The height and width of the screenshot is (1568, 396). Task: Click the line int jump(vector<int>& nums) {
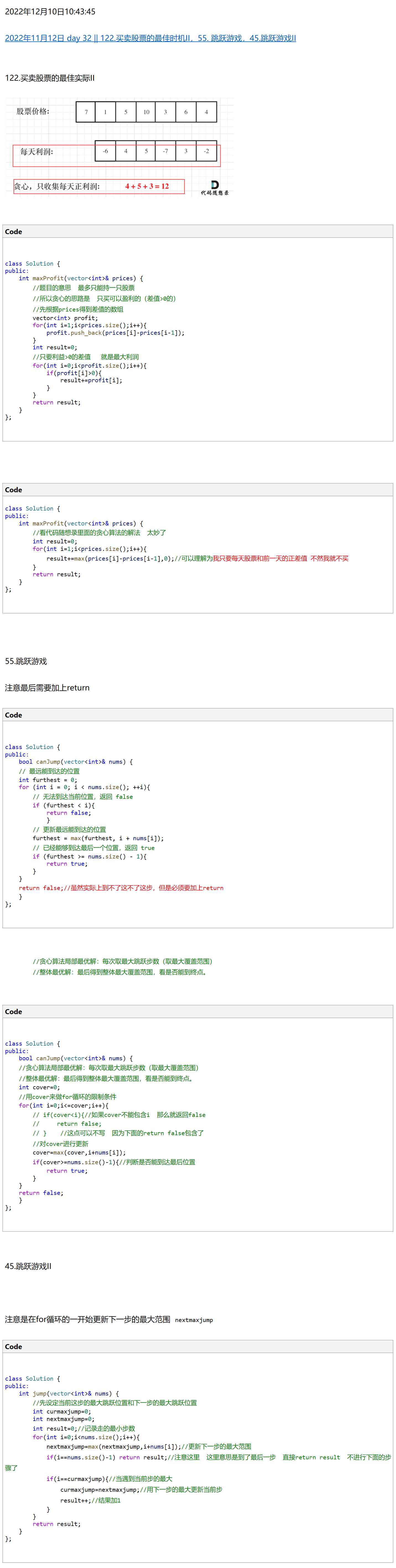pyautogui.click(x=69, y=1393)
